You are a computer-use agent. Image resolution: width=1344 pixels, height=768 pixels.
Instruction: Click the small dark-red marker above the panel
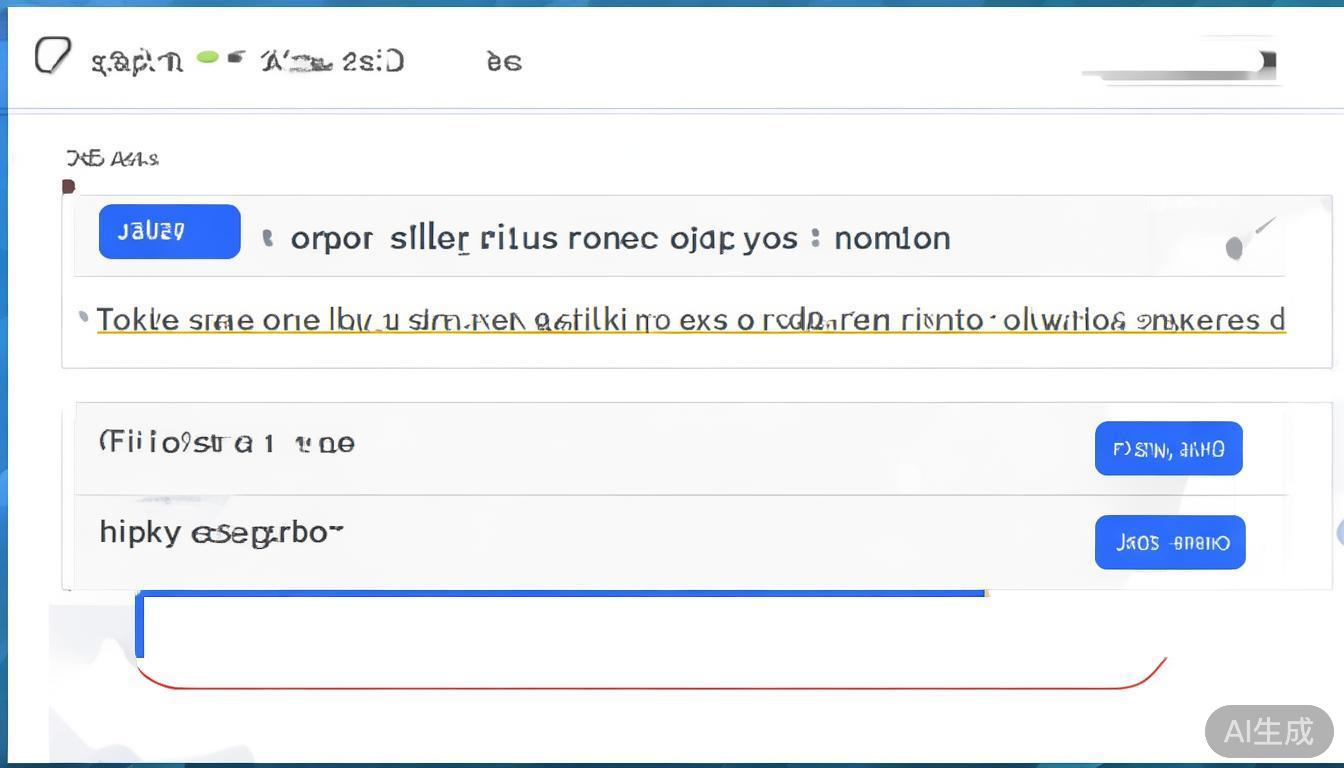68,186
